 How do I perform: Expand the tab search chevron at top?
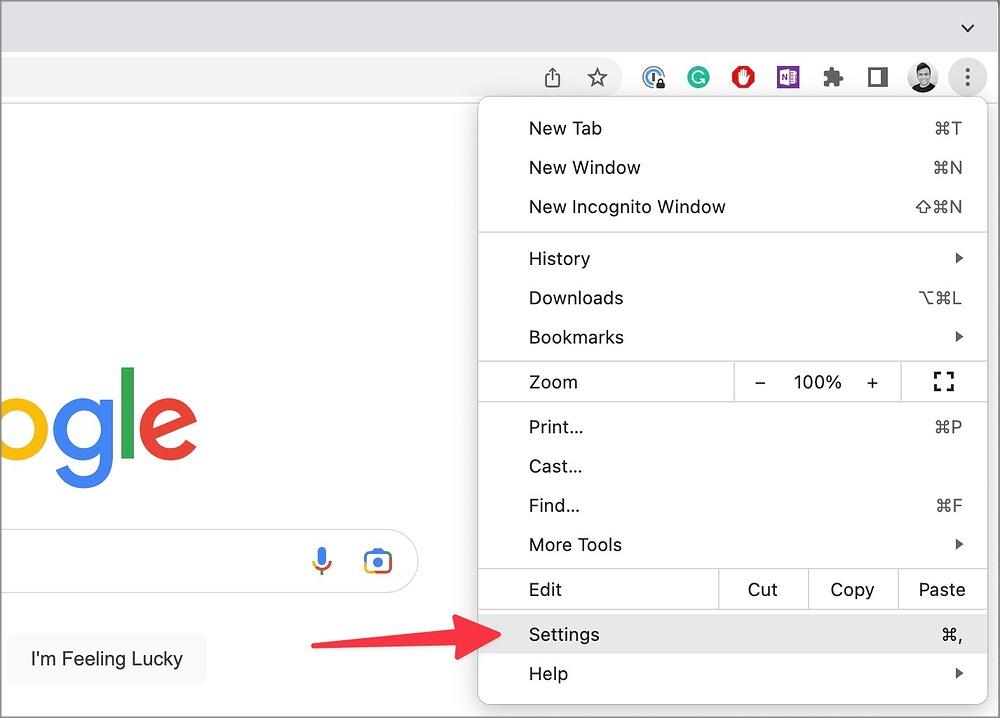tap(967, 28)
